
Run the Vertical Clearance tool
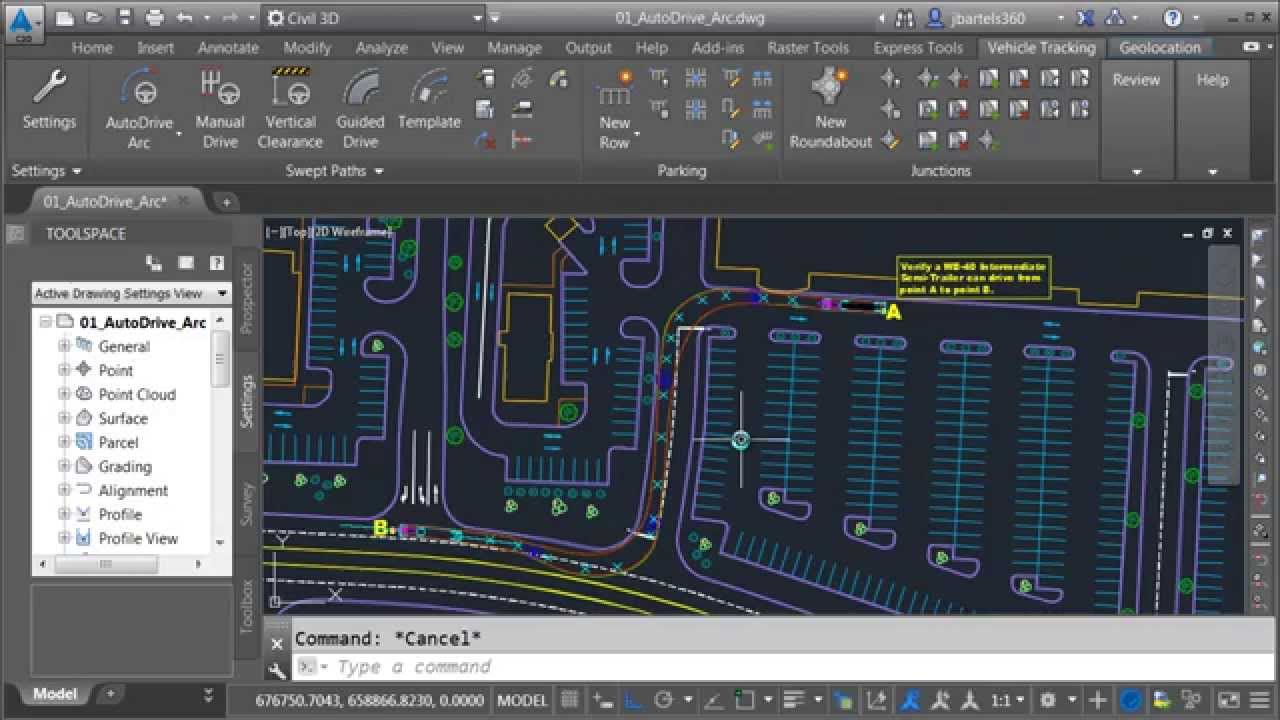point(290,109)
